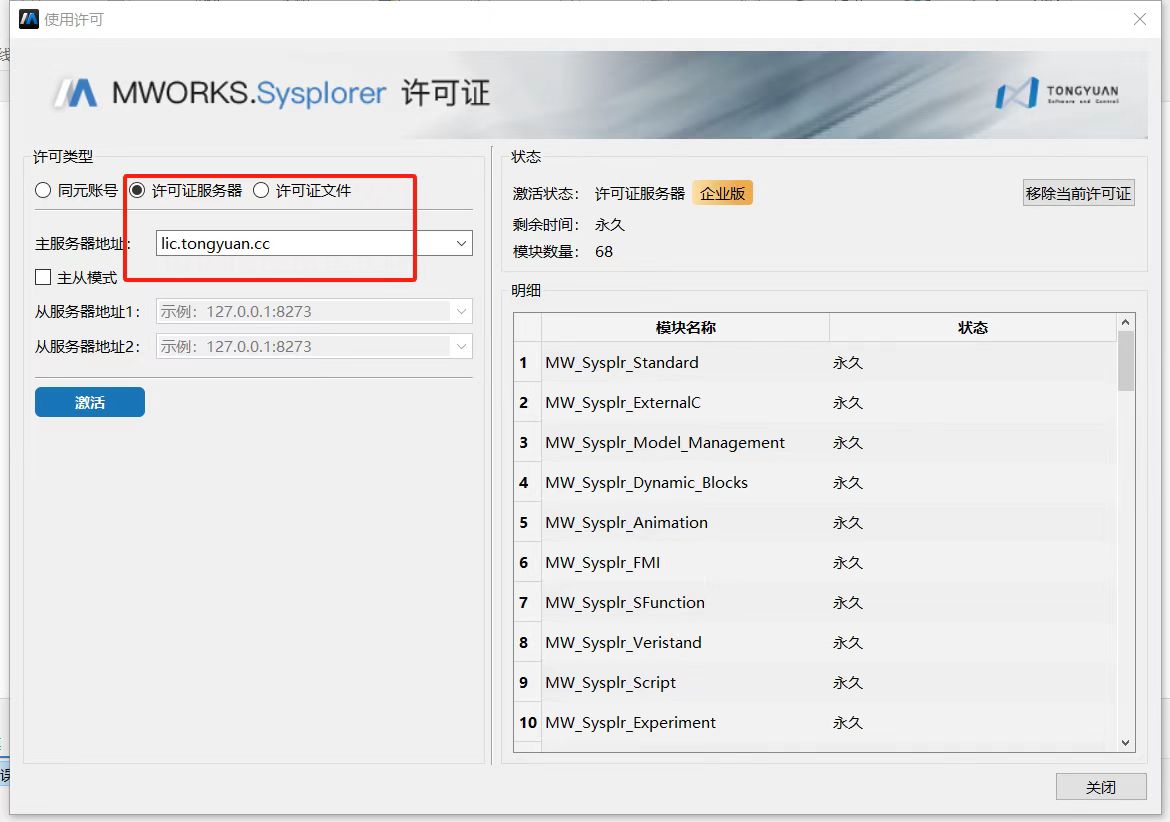Click the module list scrollbar thumb

point(1125,361)
